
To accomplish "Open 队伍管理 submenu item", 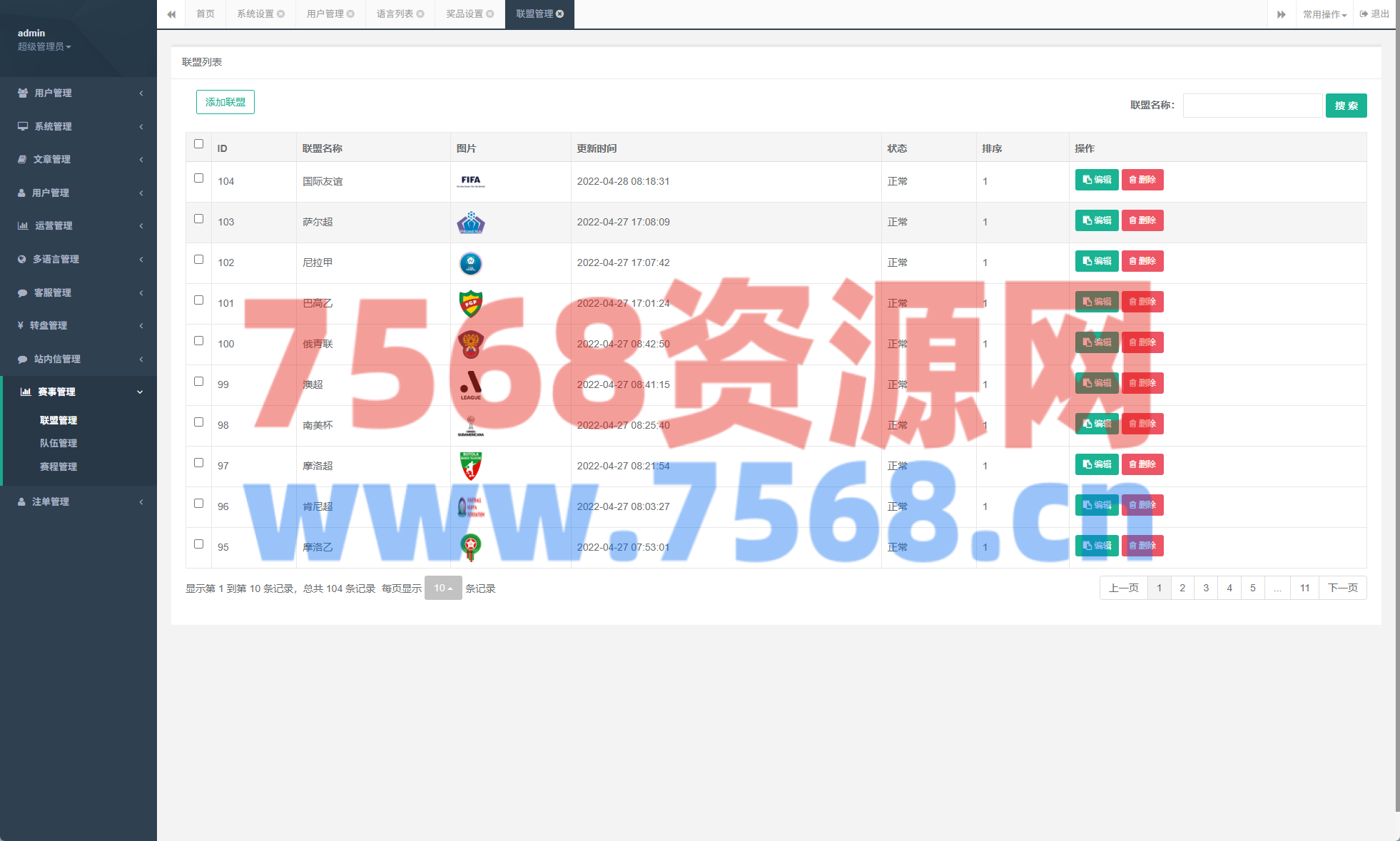I will pos(59,443).
